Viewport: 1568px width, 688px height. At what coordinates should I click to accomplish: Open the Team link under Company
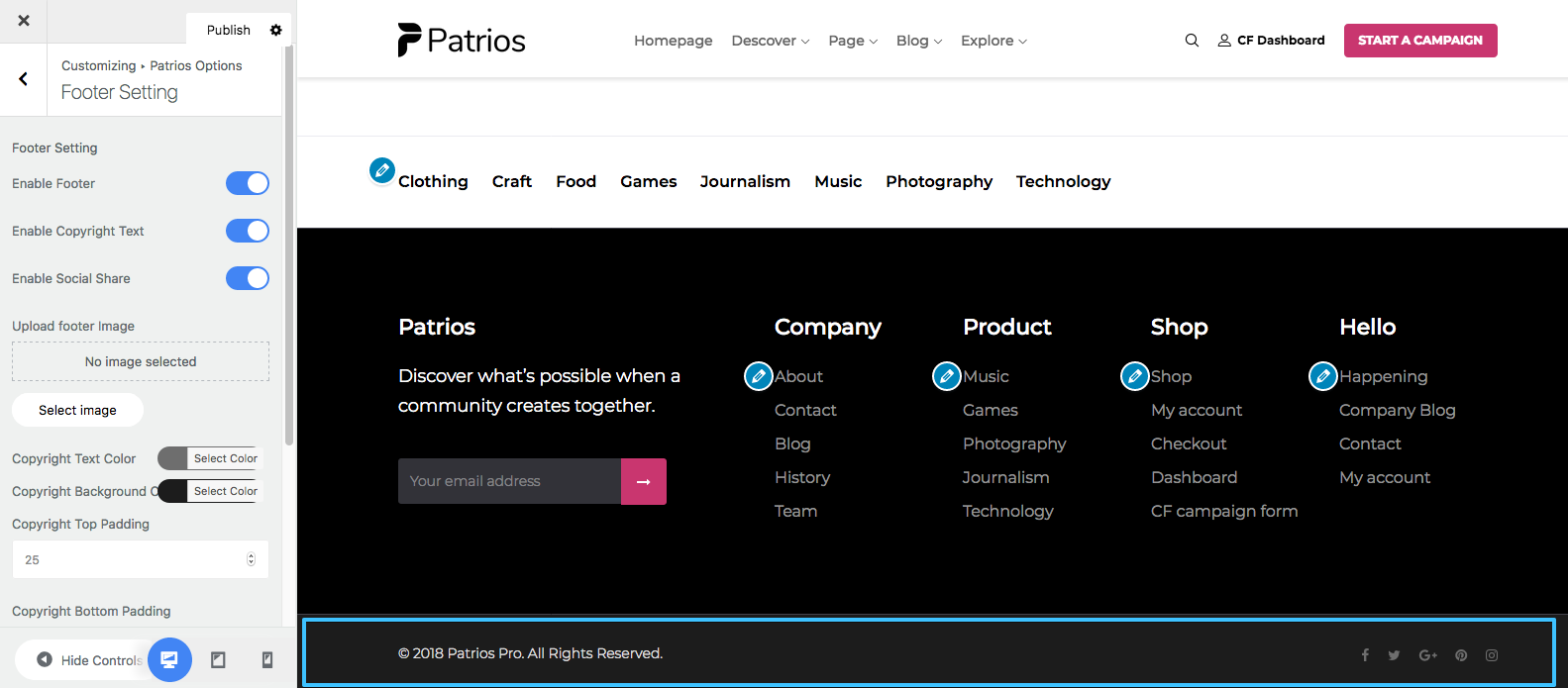tap(795, 511)
